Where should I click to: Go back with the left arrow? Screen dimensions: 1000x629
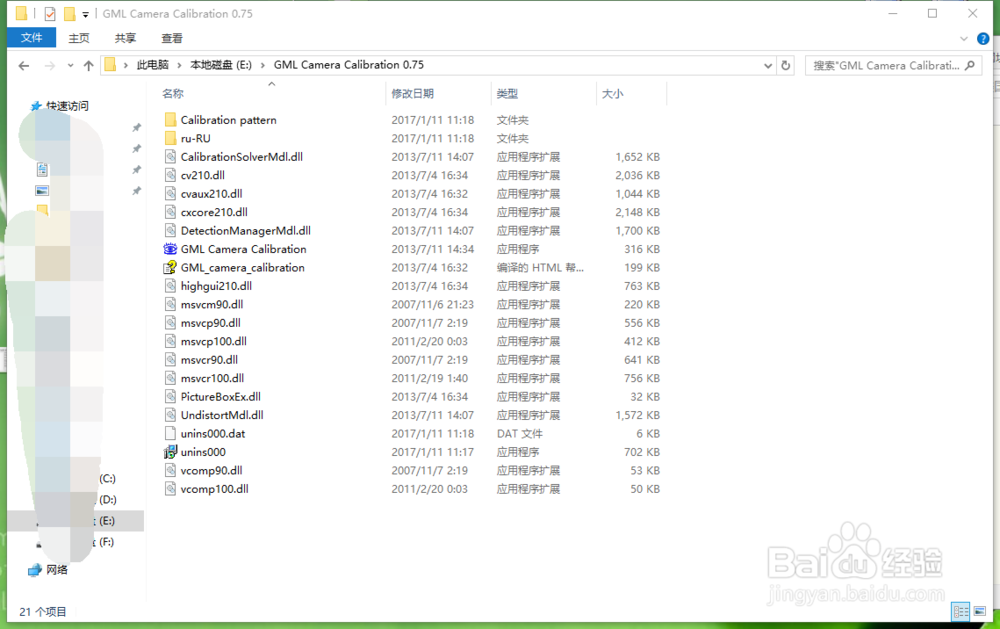(24, 66)
